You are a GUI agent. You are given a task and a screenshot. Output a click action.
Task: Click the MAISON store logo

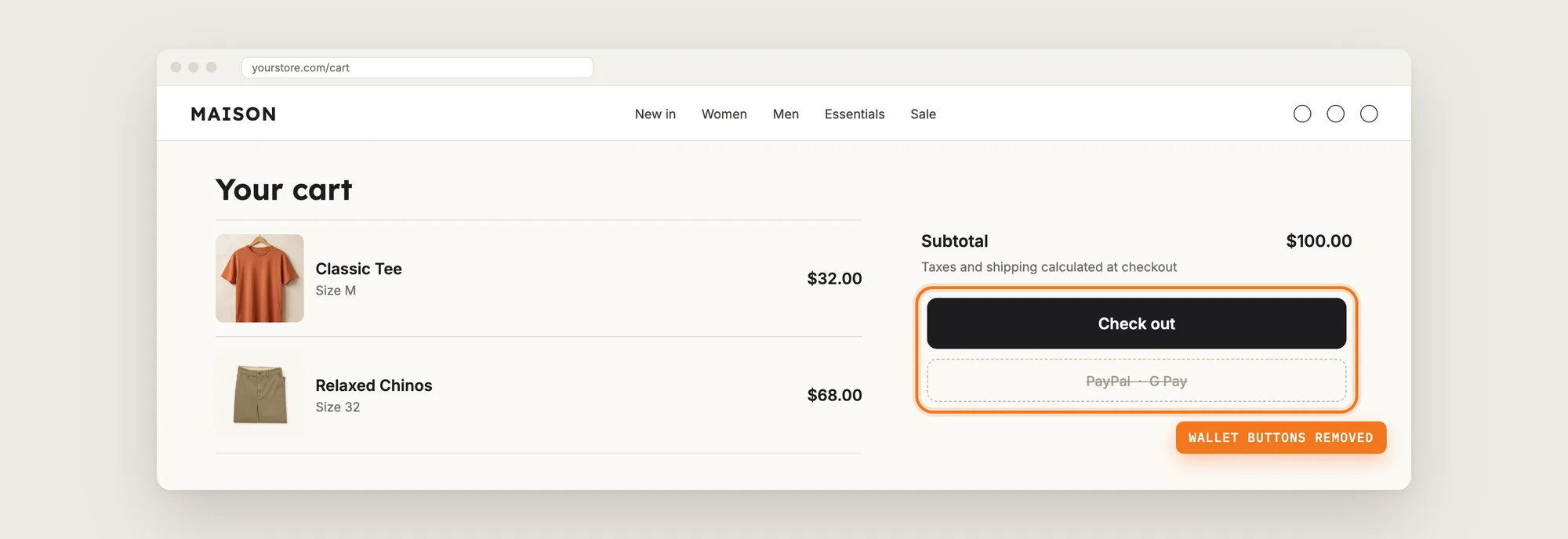click(233, 114)
